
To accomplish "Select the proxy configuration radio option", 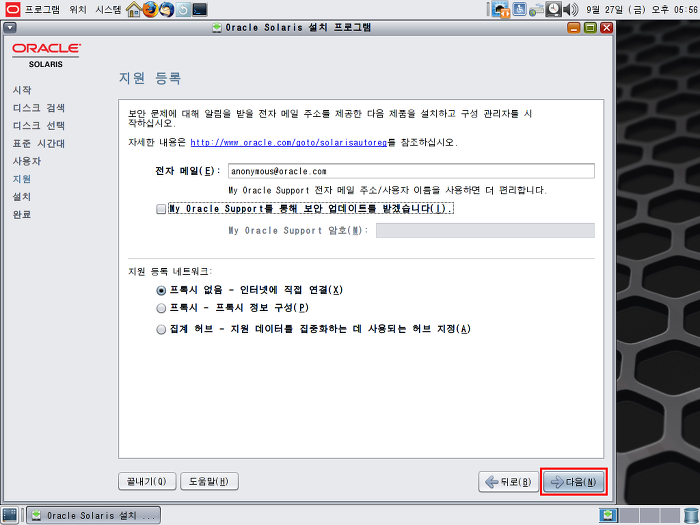I will (161, 308).
